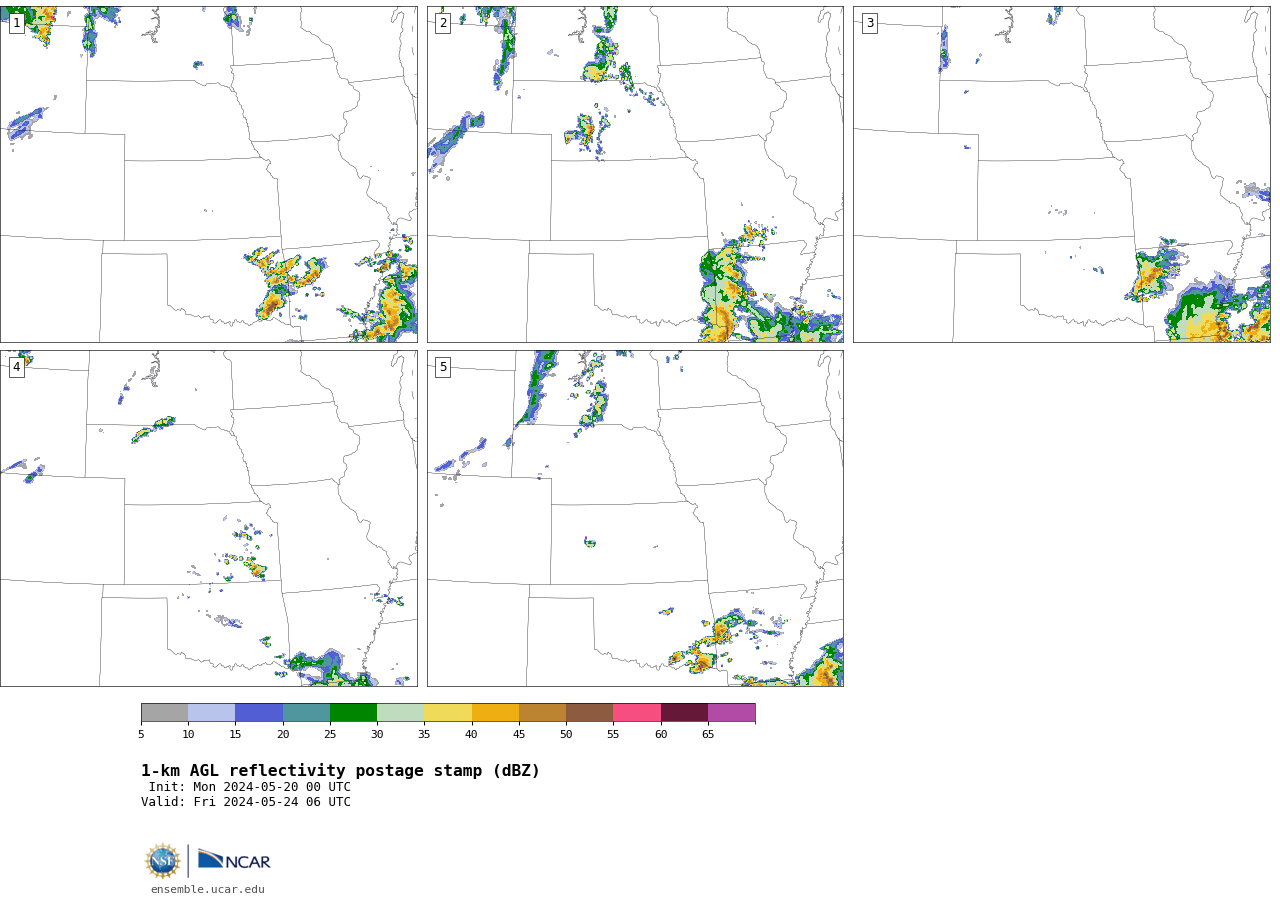The height and width of the screenshot is (901, 1280).
Task: Click the ensemble.ucar.edu text
Action: [208, 889]
